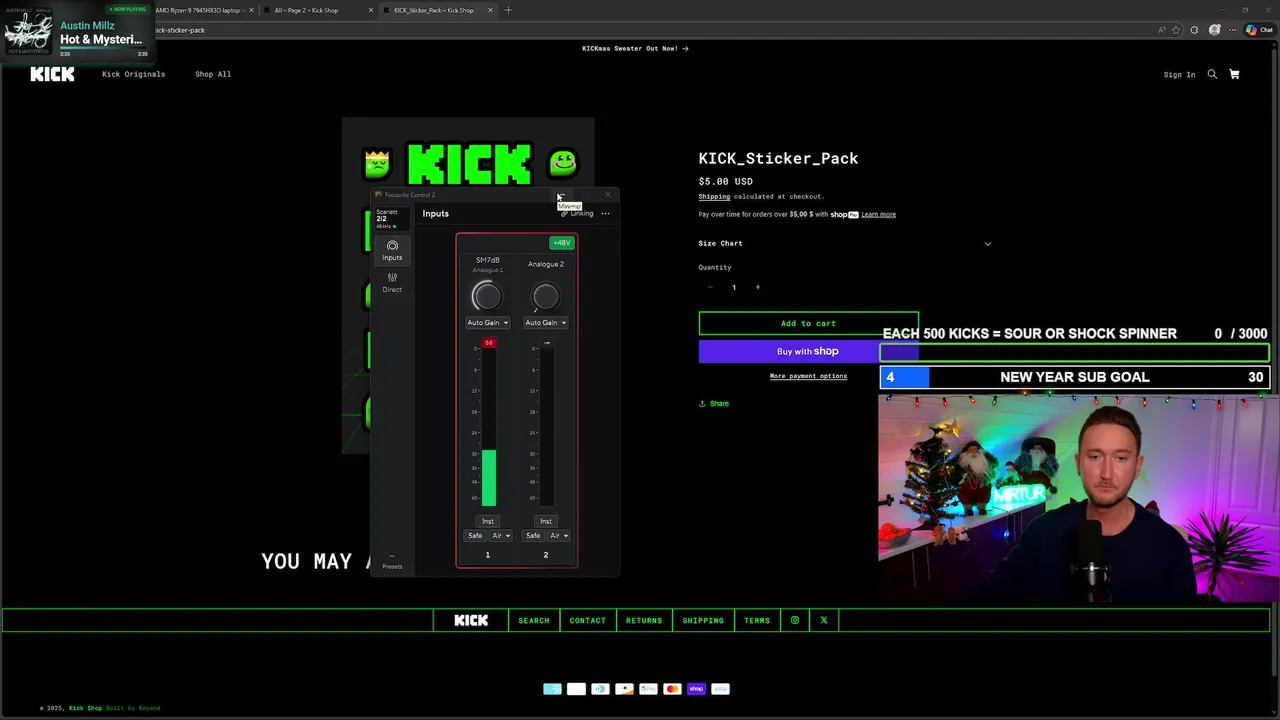
Task: Switch to All – Page 2 – Kick Shop tab
Action: (x=318, y=10)
